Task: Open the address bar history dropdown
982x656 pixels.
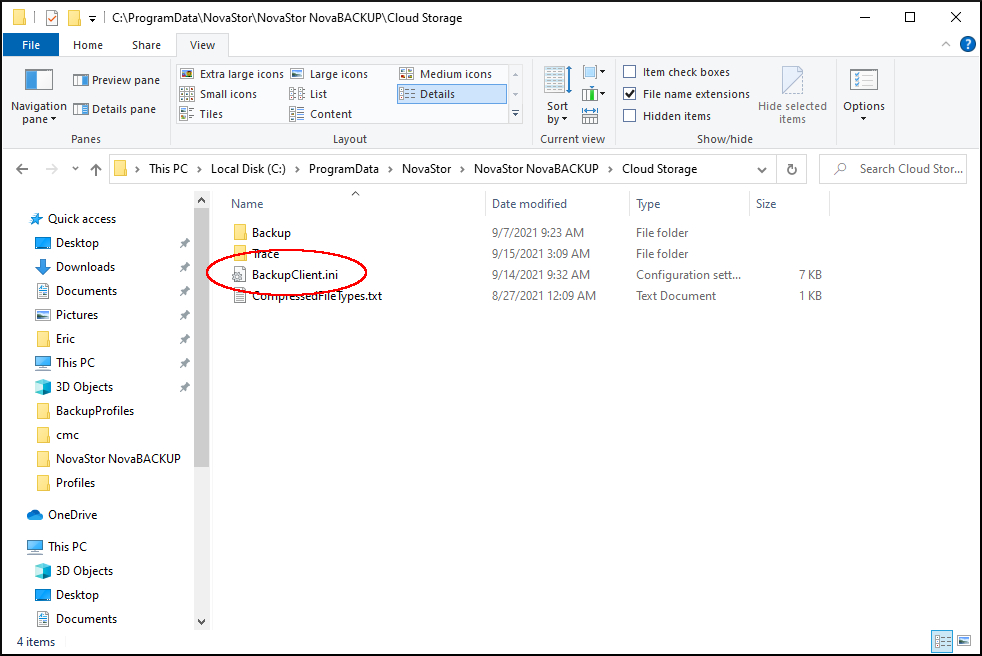Action: coord(762,169)
